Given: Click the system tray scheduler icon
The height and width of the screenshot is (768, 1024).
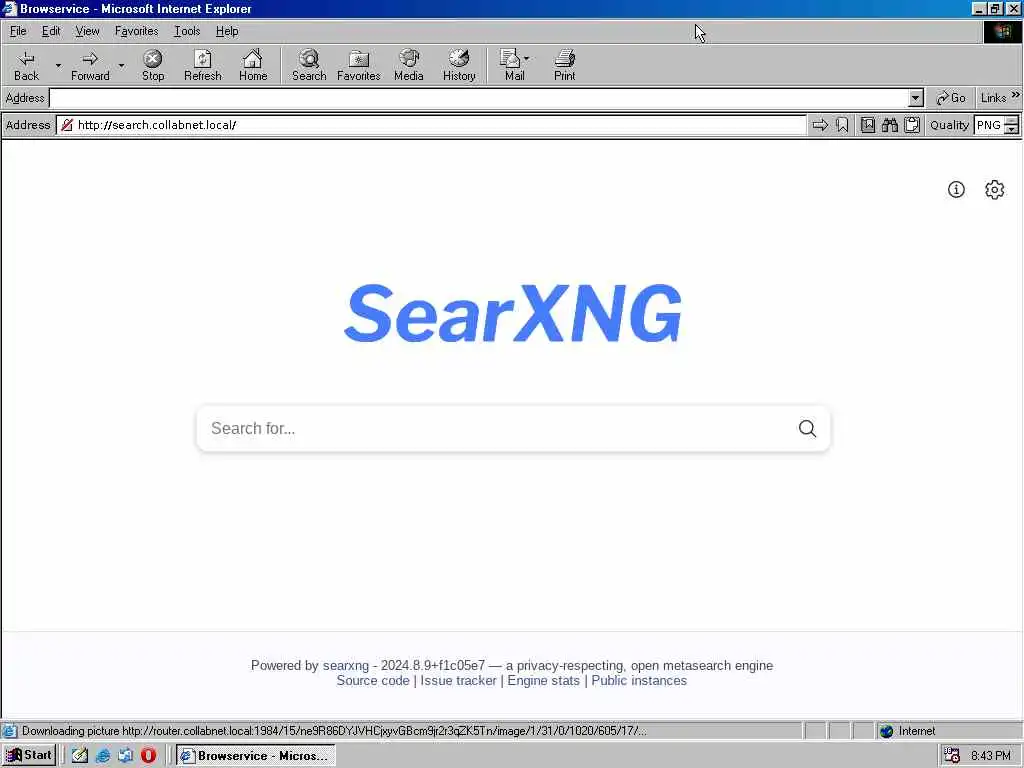Looking at the screenshot, I should 952,756.
